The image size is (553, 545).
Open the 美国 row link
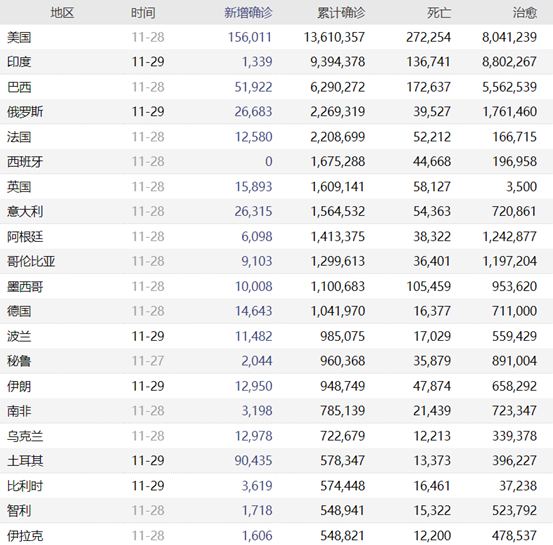point(19,37)
